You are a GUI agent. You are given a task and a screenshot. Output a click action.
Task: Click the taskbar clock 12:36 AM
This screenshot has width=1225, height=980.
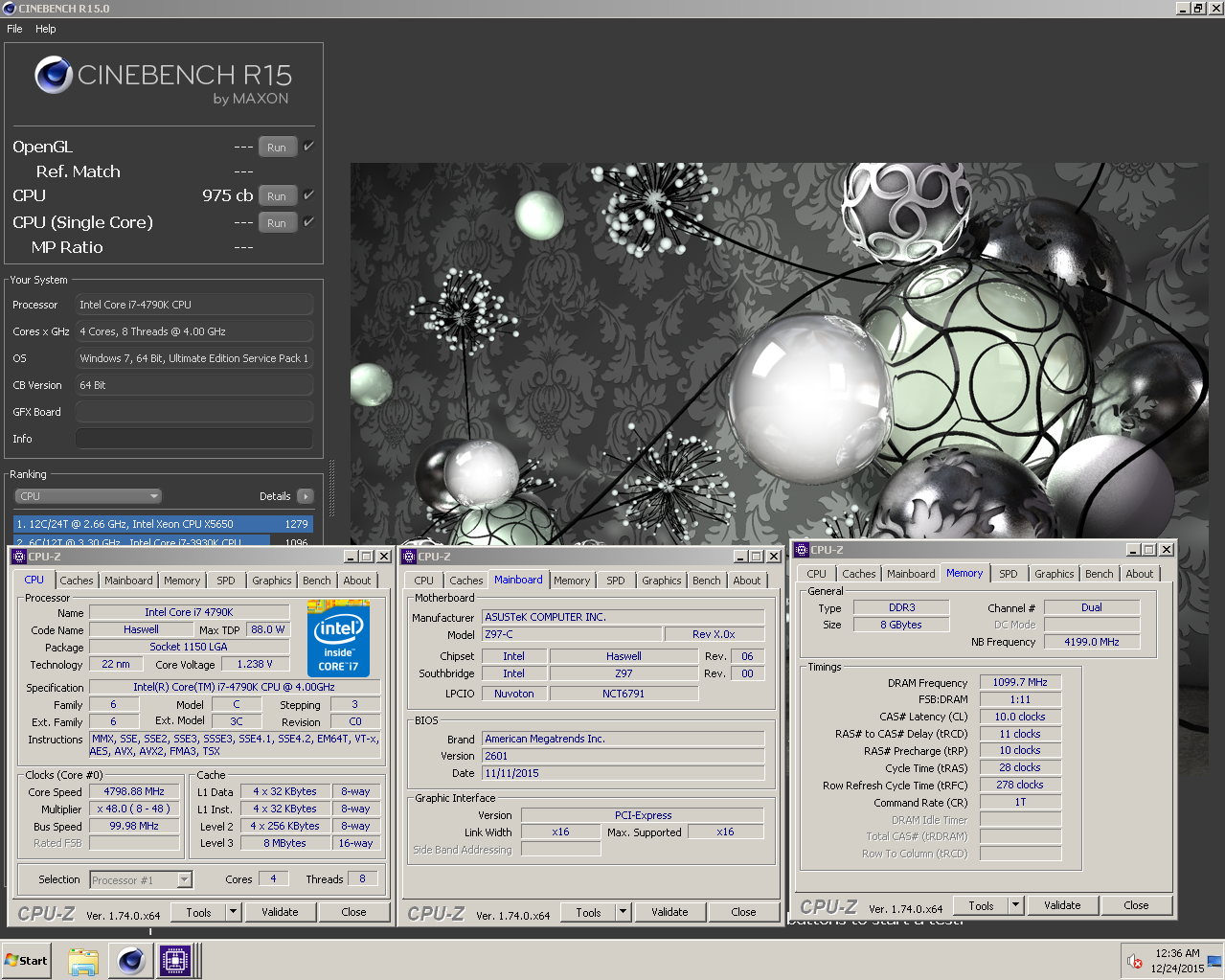[x=1177, y=953]
